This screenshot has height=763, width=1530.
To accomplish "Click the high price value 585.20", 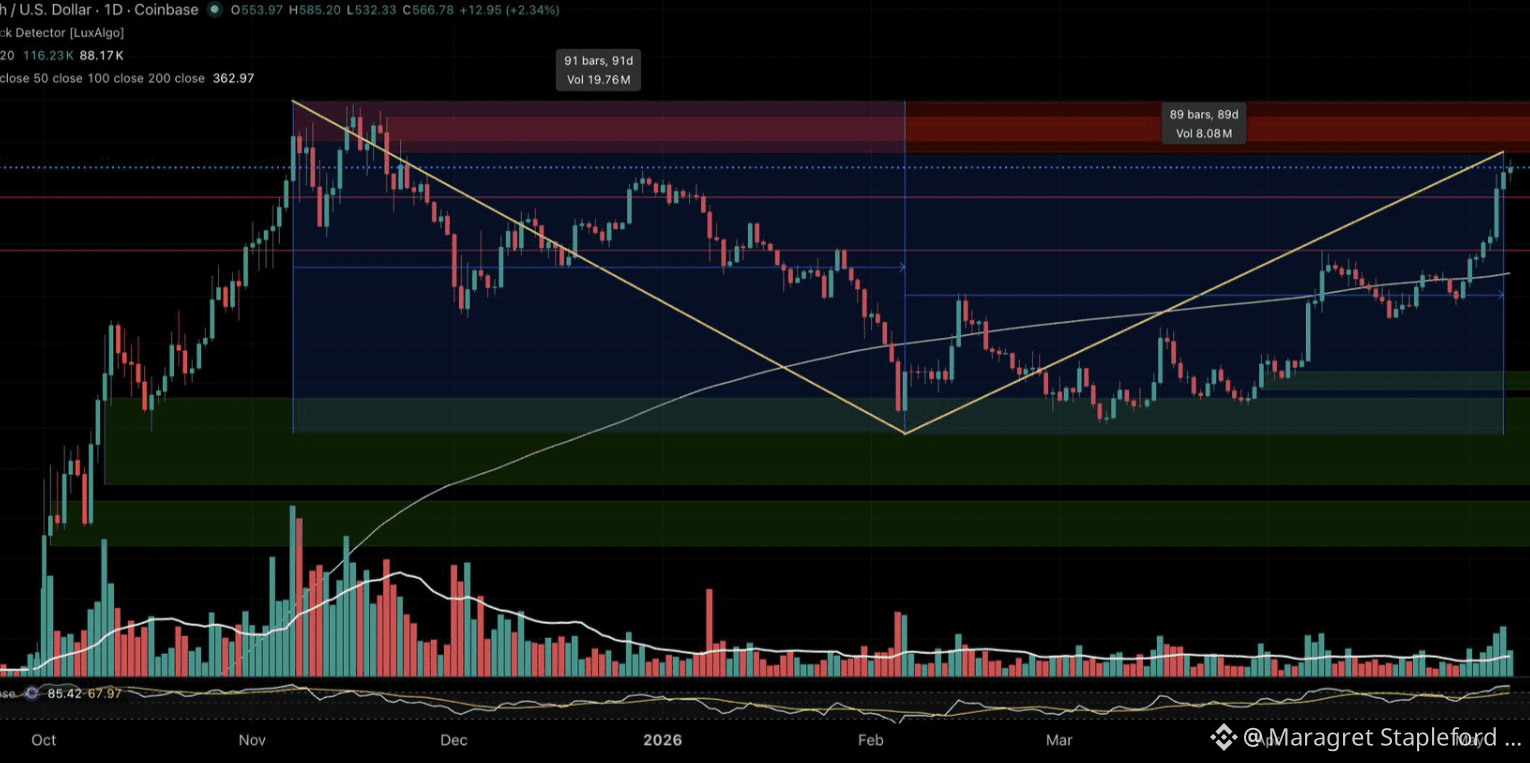I will point(320,10).
